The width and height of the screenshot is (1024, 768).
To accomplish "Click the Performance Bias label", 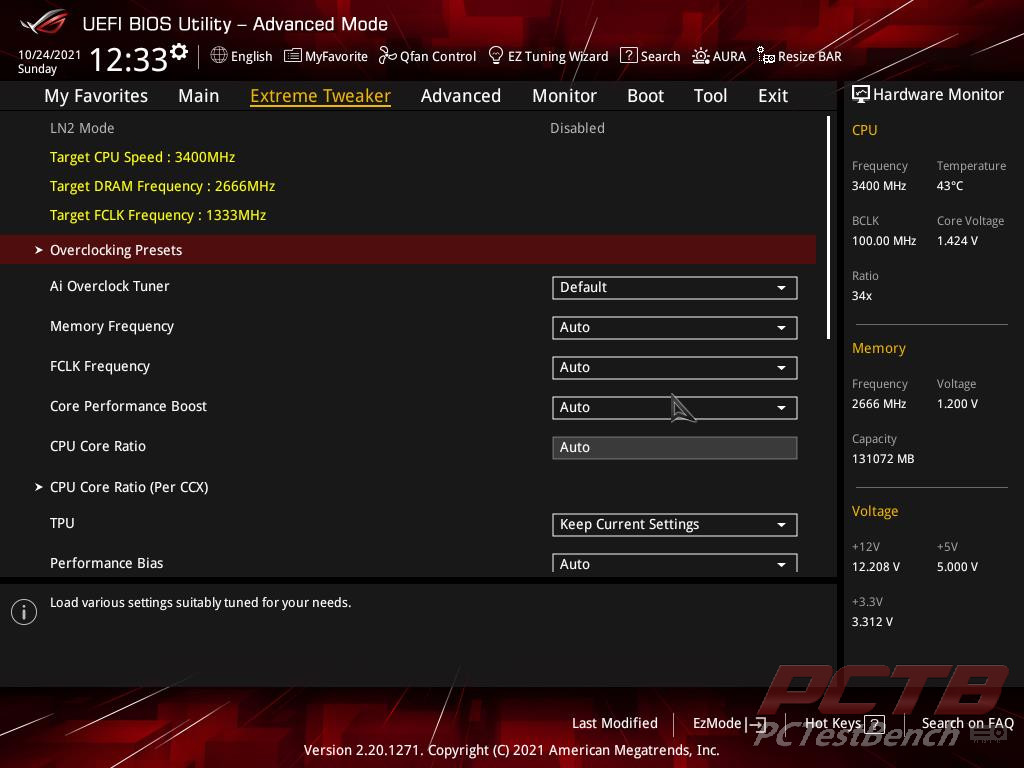I will (106, 563).
